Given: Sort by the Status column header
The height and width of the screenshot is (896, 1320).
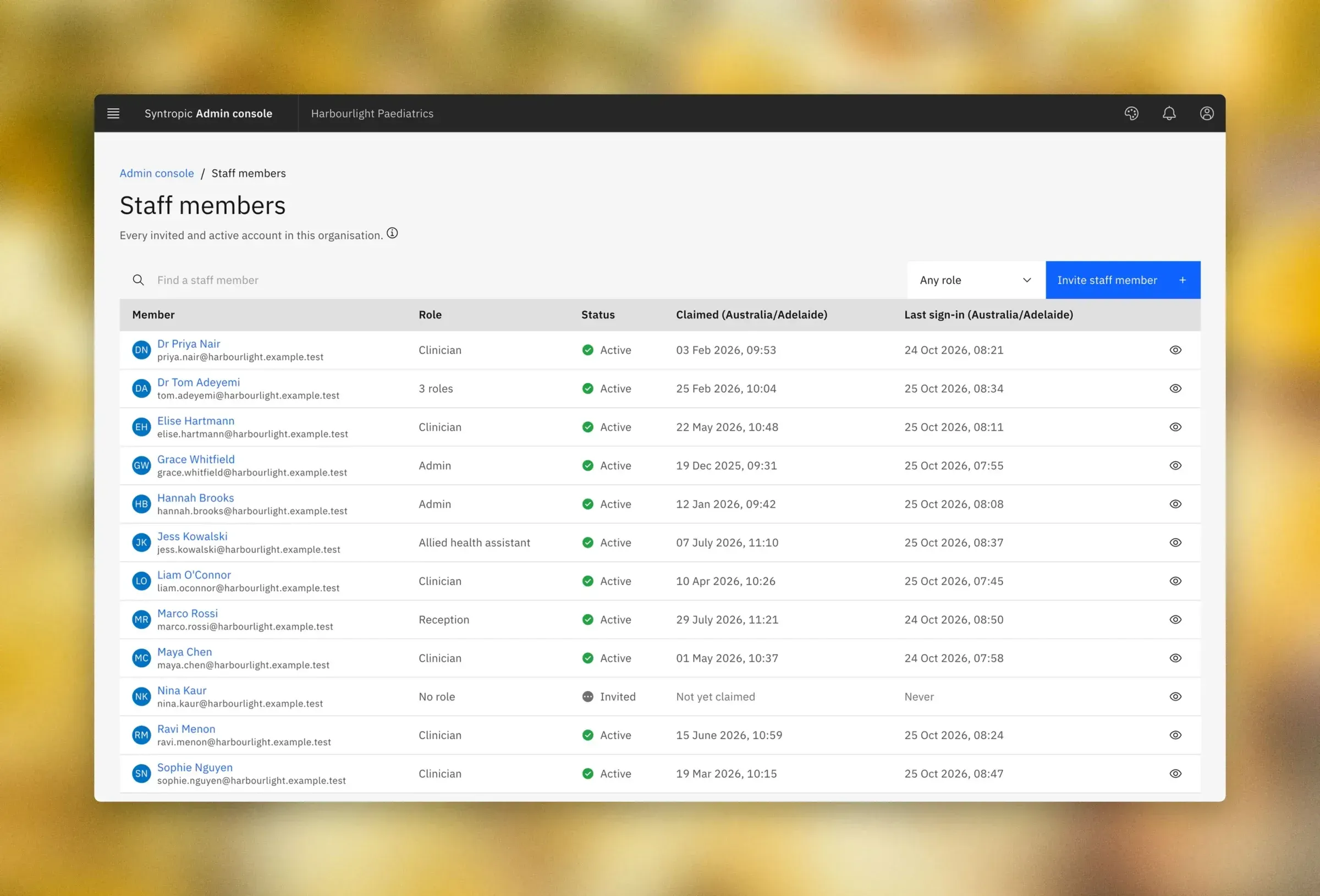Looking at the screenshot, I should click(x=597, y=315).
